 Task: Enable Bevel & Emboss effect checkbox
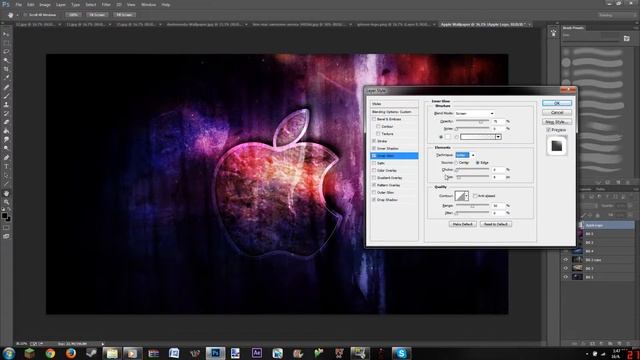click(373, 119)
